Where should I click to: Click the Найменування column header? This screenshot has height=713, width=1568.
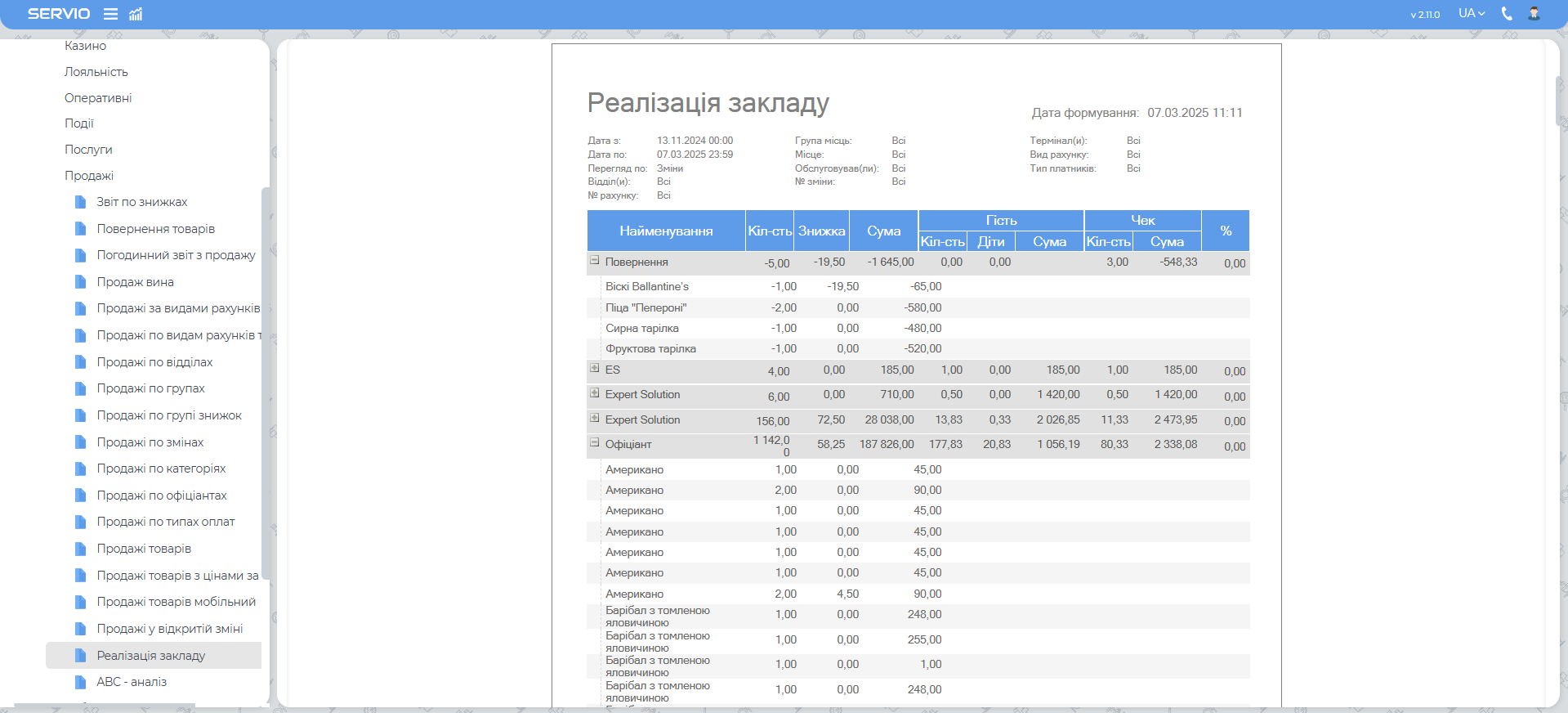tap(666, 231)
